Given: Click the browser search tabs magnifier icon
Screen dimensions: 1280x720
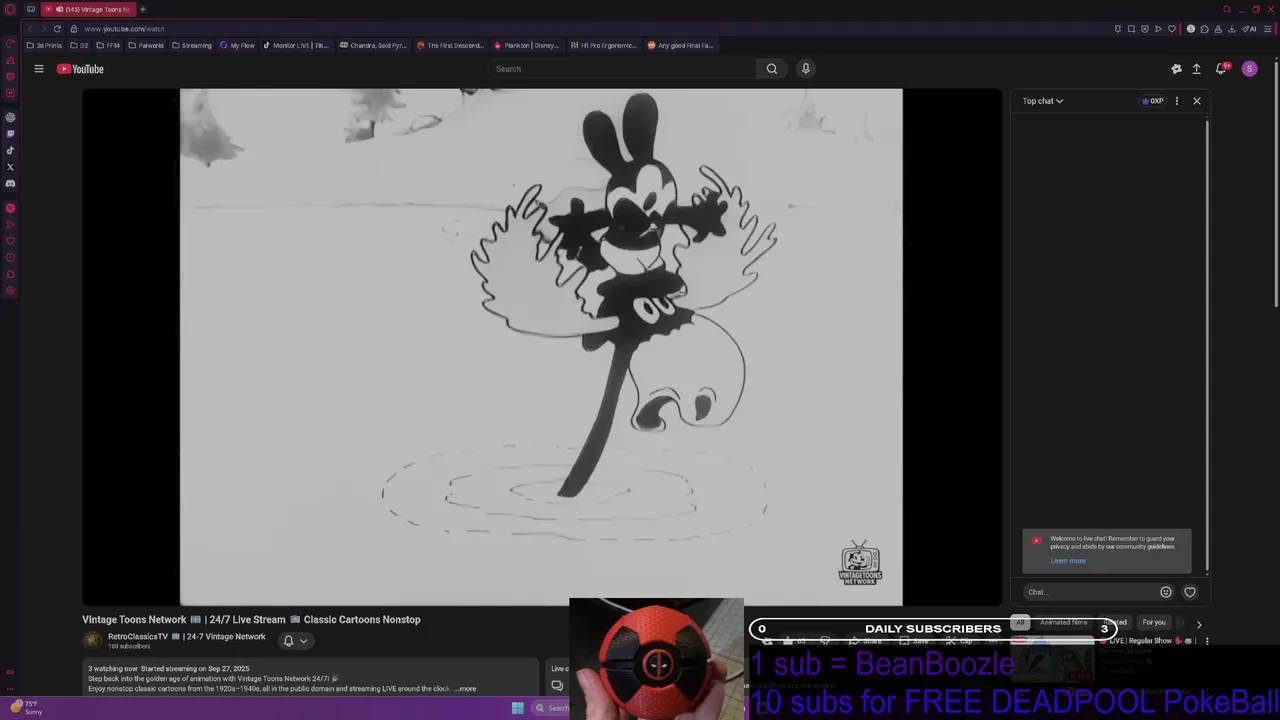Looking at the screenshot, I should point(1226,9).
